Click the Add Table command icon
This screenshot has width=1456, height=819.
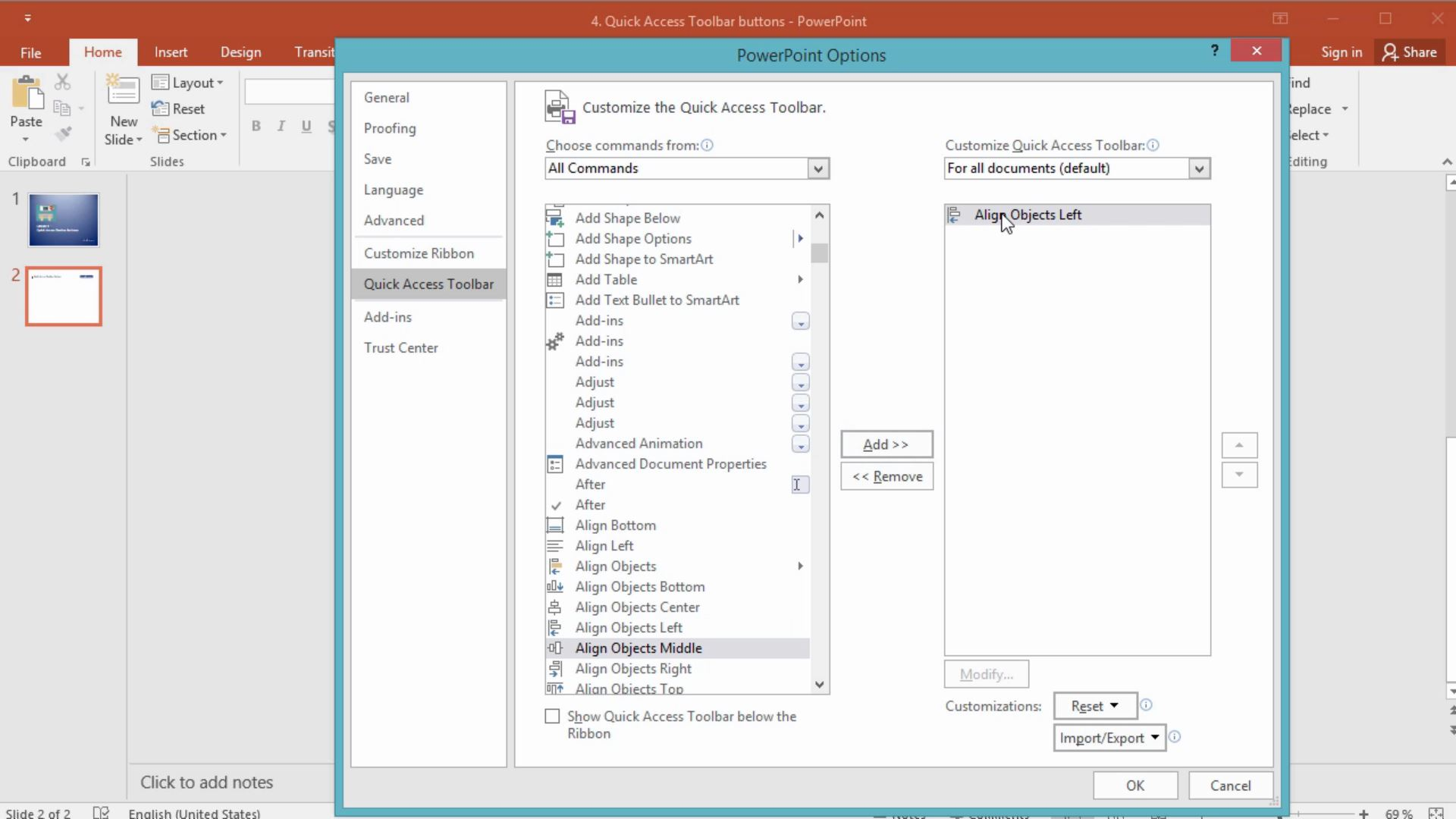556,279
